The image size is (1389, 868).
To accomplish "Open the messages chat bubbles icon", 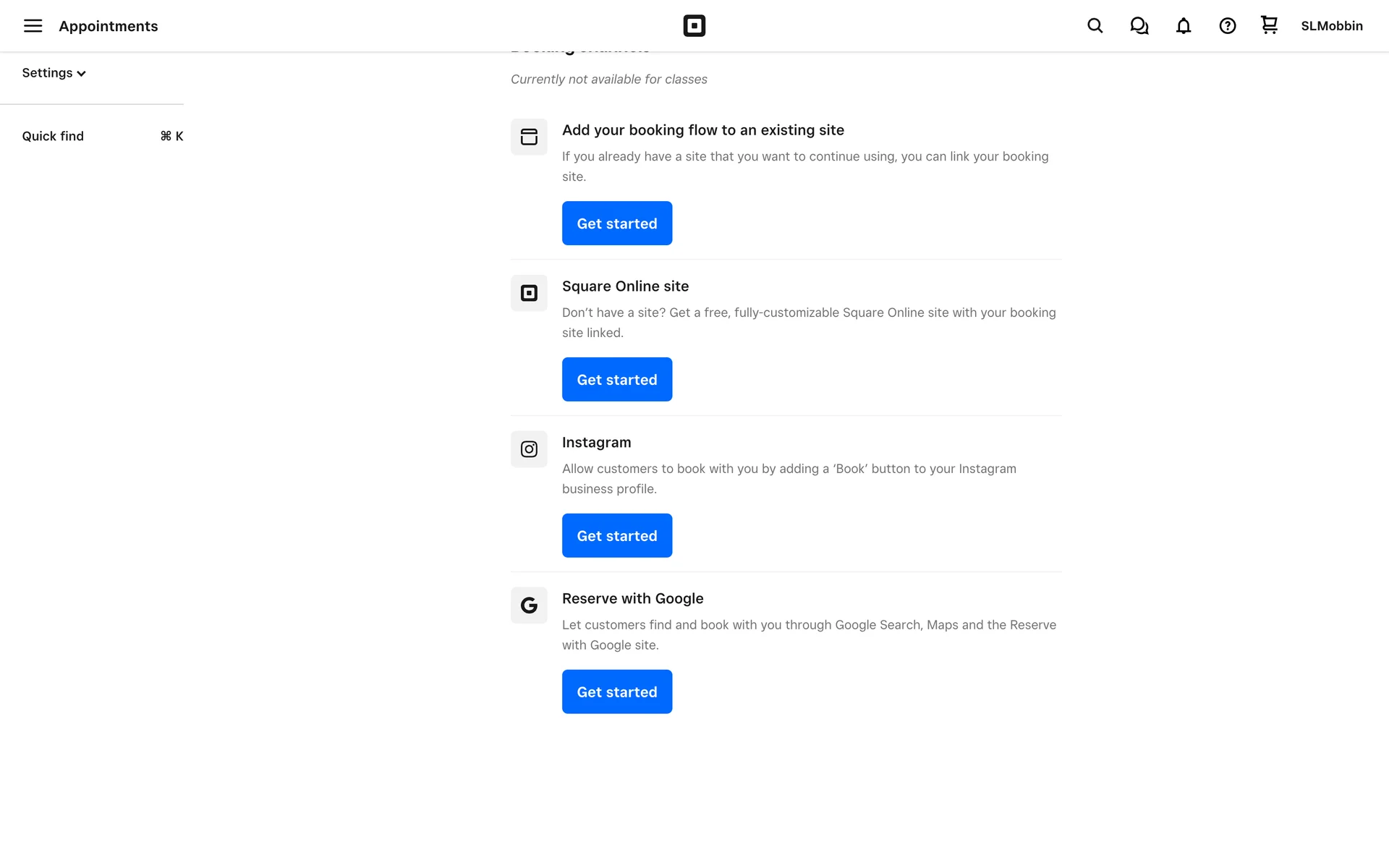I will 1139,26.
